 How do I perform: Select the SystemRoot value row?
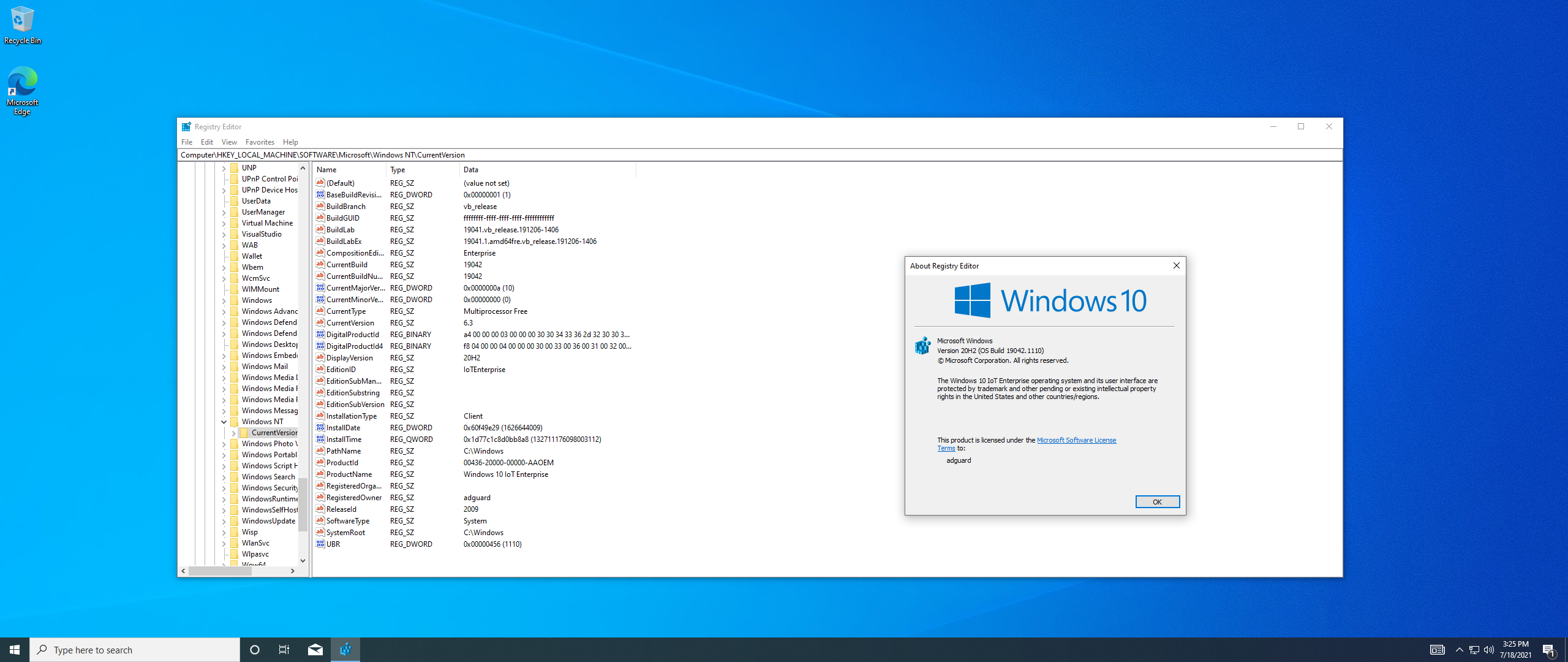[x=475, y=532]
